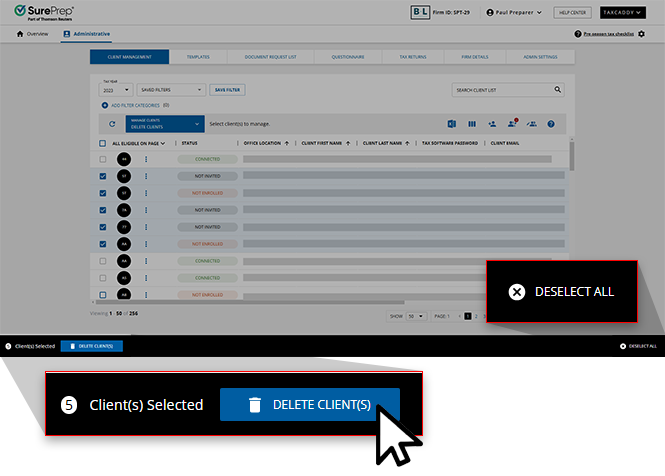Check the first Connected row checkbox
Image resolution: width=665 pixels, height=476 pixels.
click(103, 159)
